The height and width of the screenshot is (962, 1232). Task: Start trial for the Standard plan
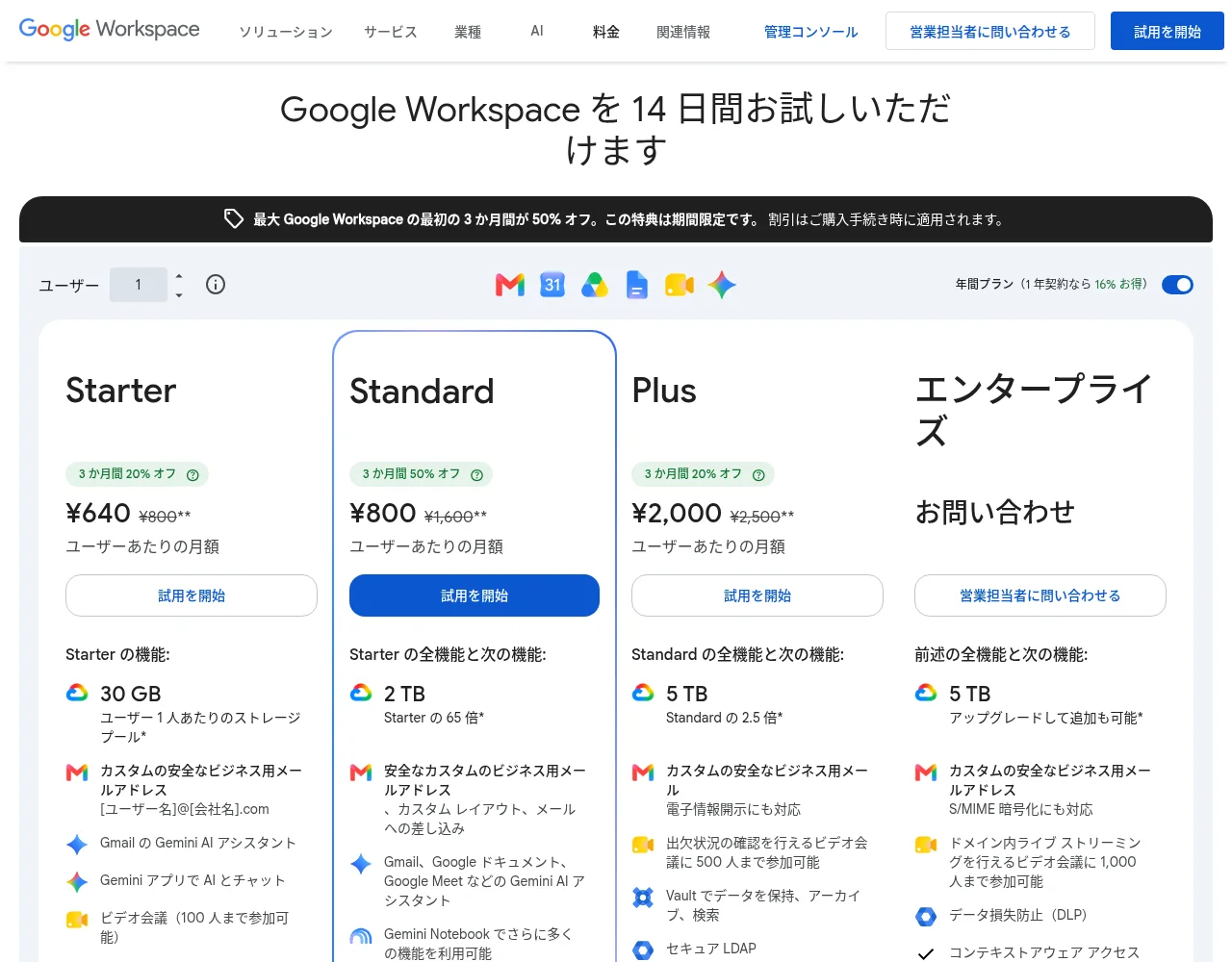[475, 595]
